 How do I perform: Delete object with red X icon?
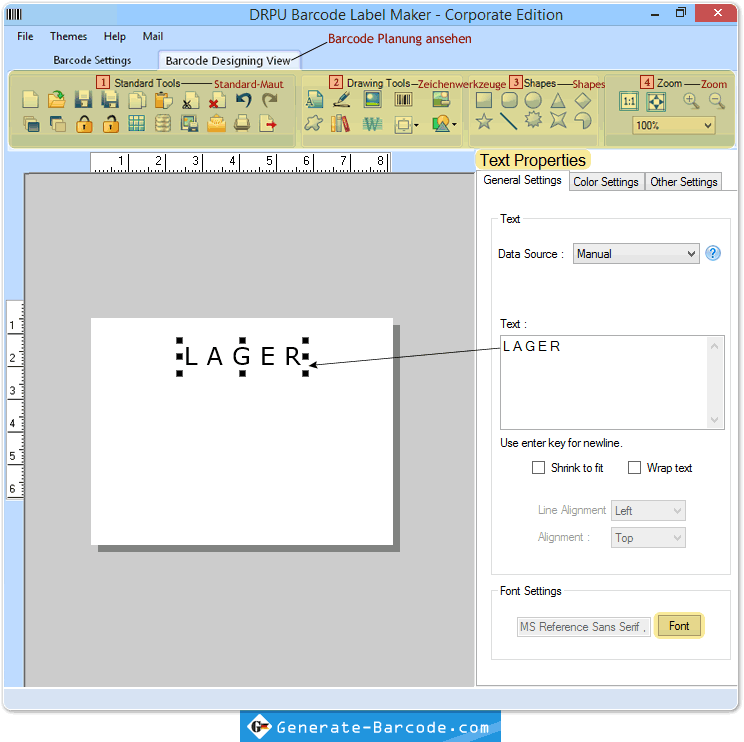[x=217, y=101]
